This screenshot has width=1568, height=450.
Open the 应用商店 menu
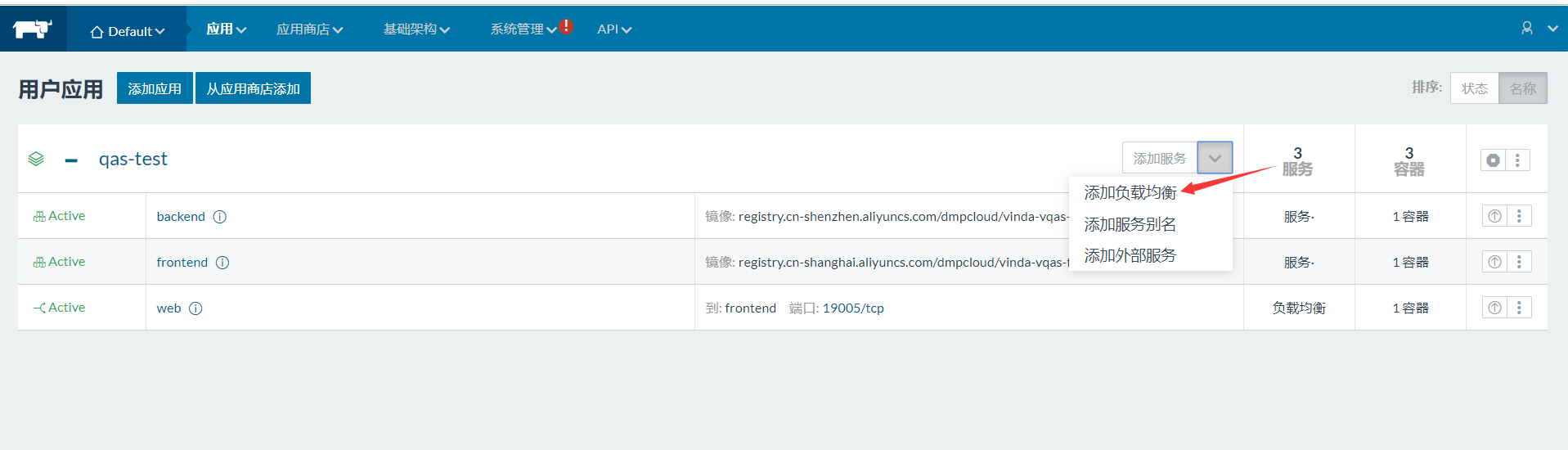309,29
